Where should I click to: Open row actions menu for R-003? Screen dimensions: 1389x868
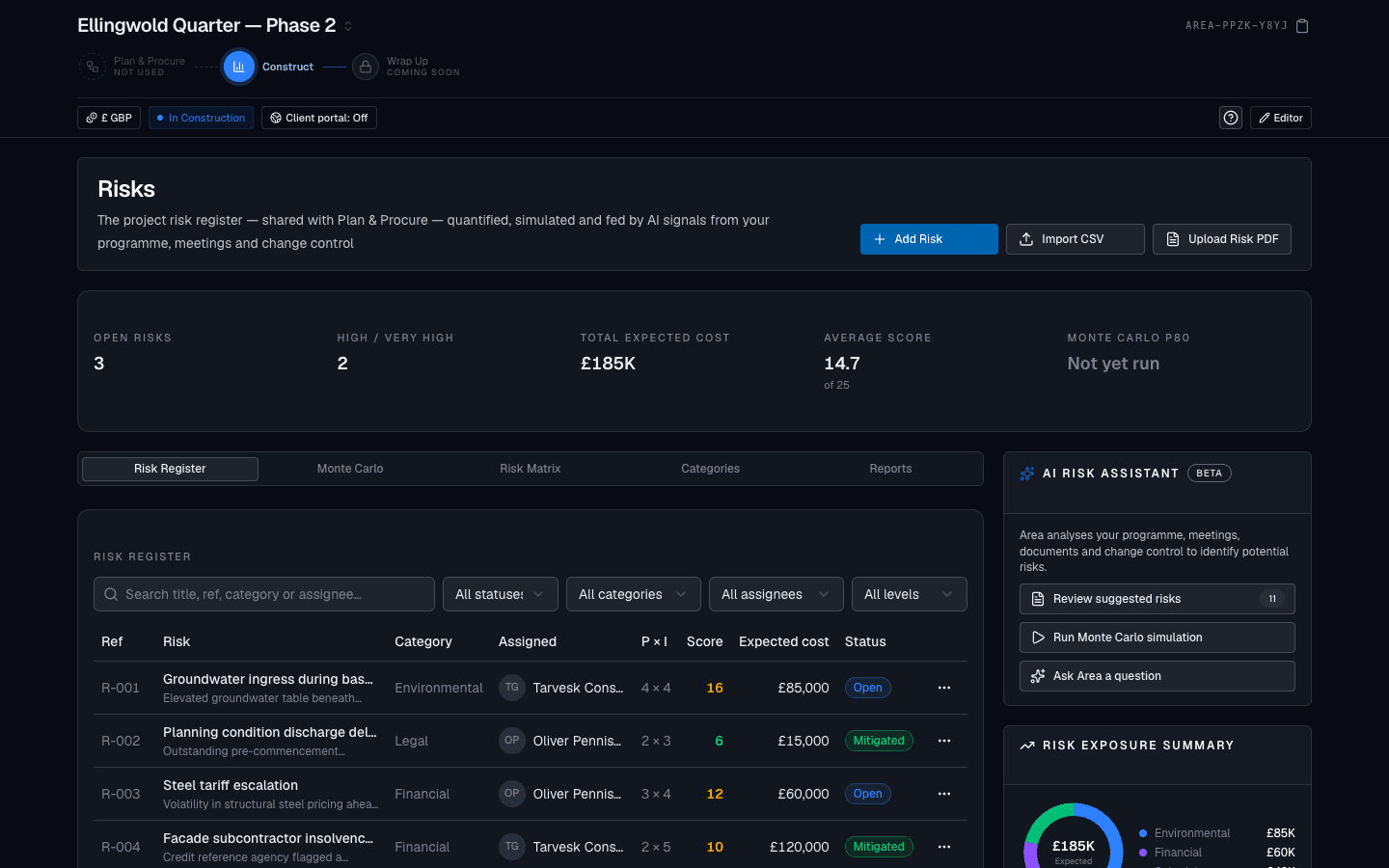944,794
